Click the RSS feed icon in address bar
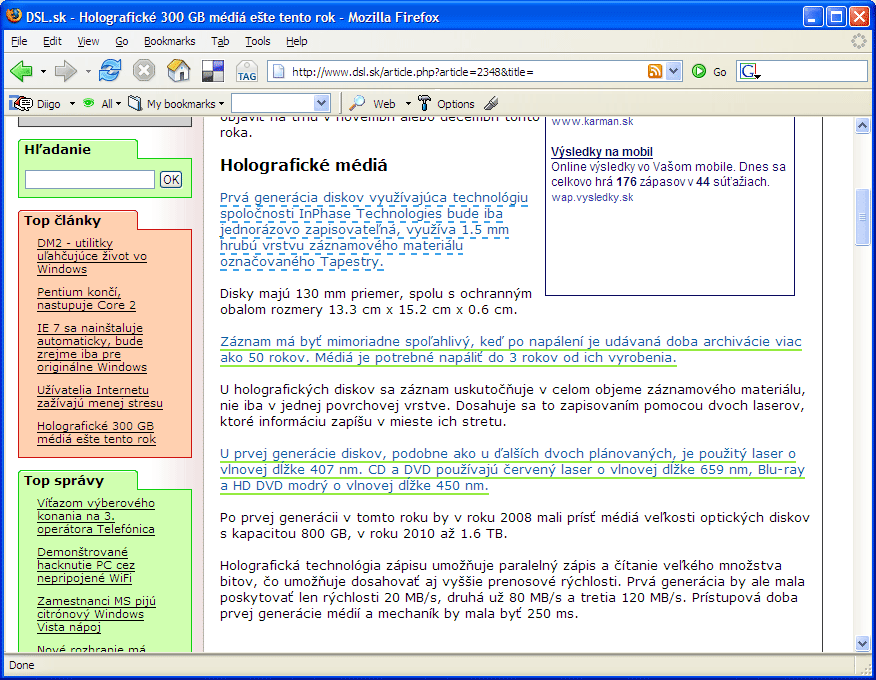This screenshot has width=876, height=680. [655, 71]
